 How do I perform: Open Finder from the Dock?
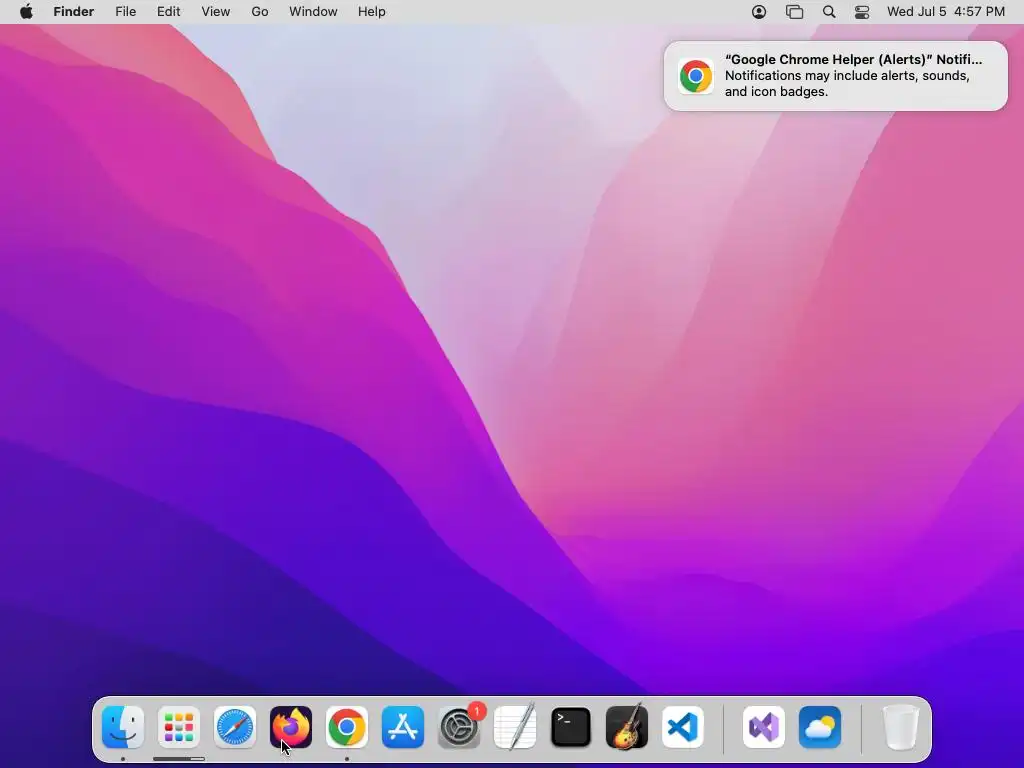coord(123,727)
